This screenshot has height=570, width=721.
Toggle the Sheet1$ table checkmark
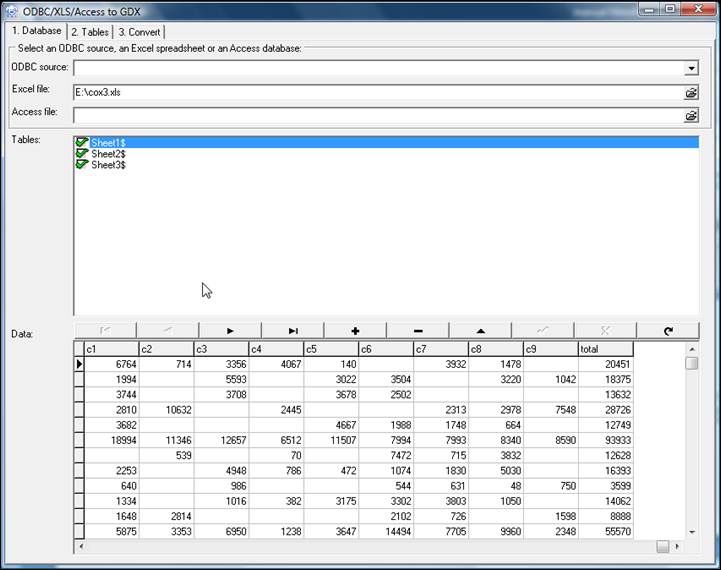coord(82,143)
